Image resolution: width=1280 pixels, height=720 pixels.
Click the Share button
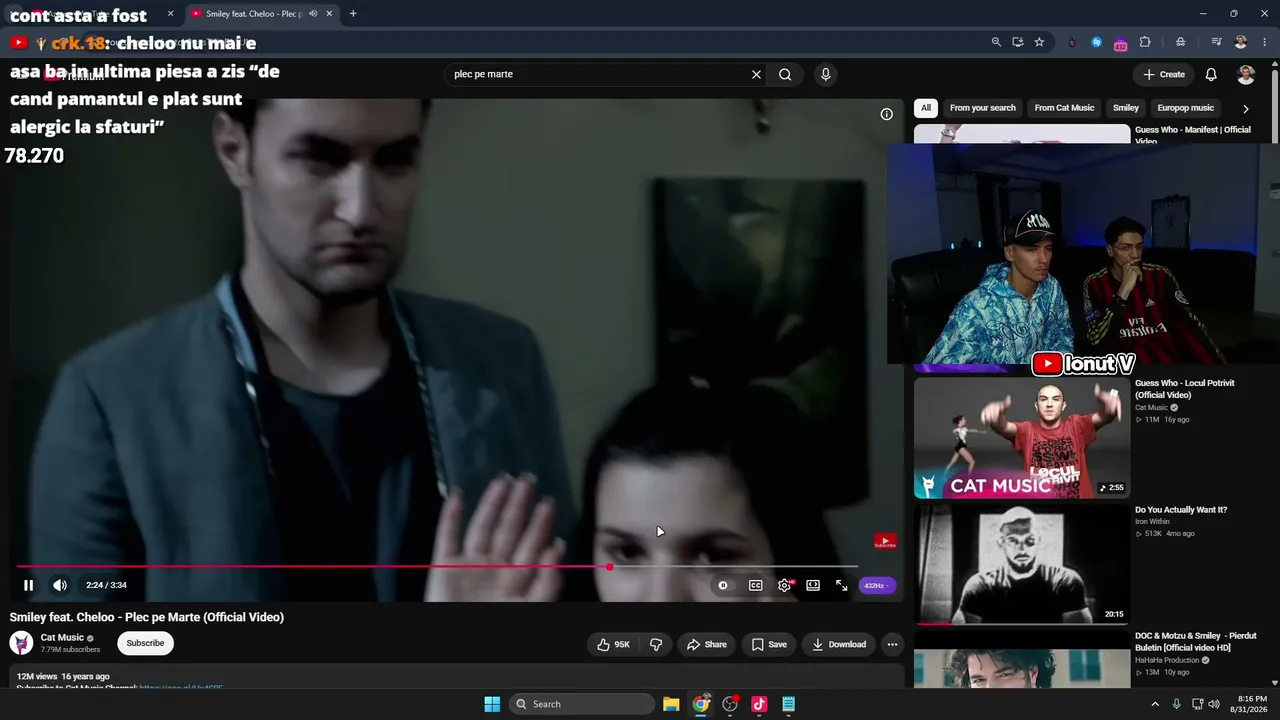click(706, 645)
